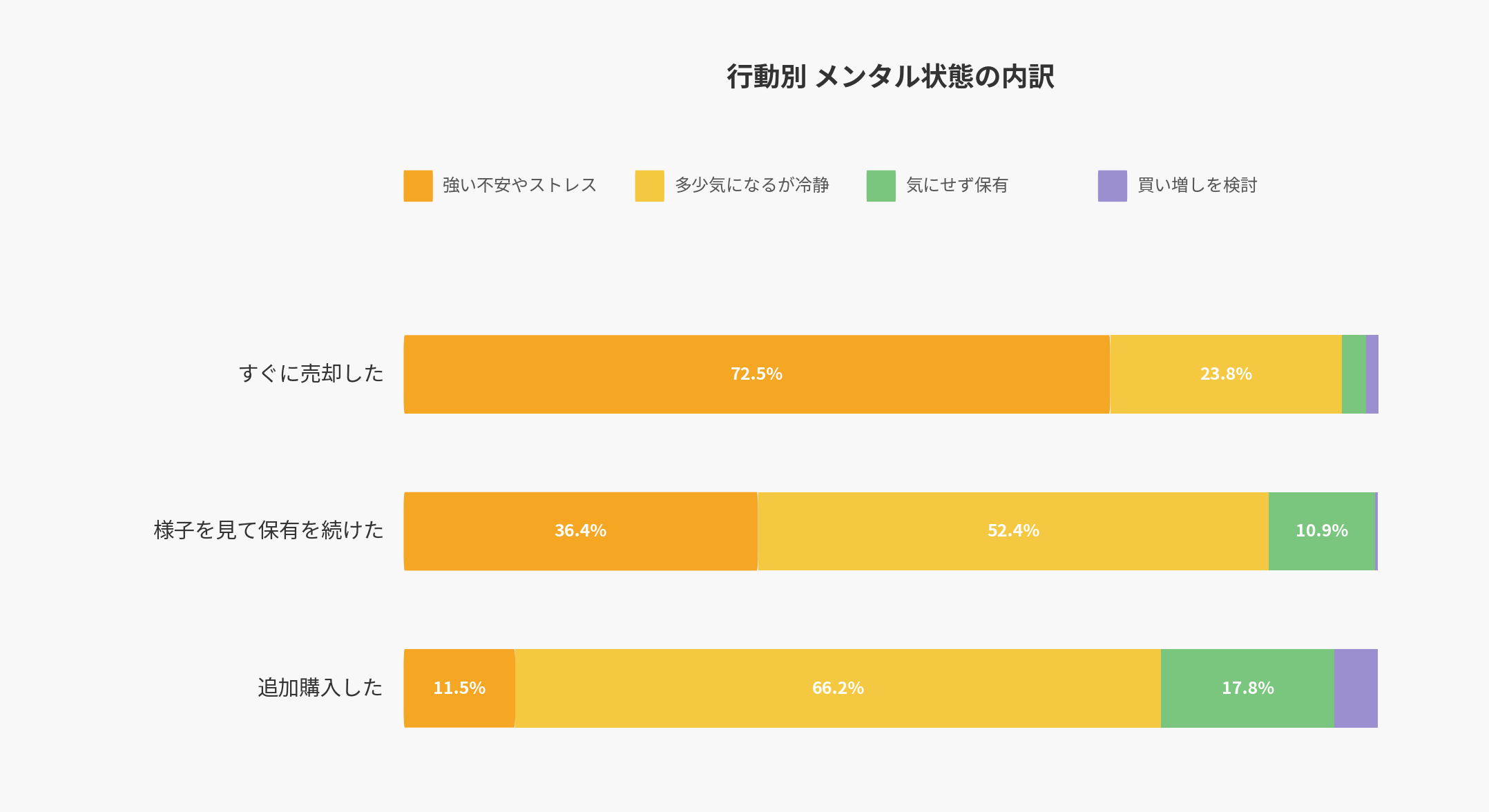This screenshot has width=1489, height=812.
Task: Click the 様子を見て保有を続けた axis label
Action: pyautogui.click(x=268, y=530)
